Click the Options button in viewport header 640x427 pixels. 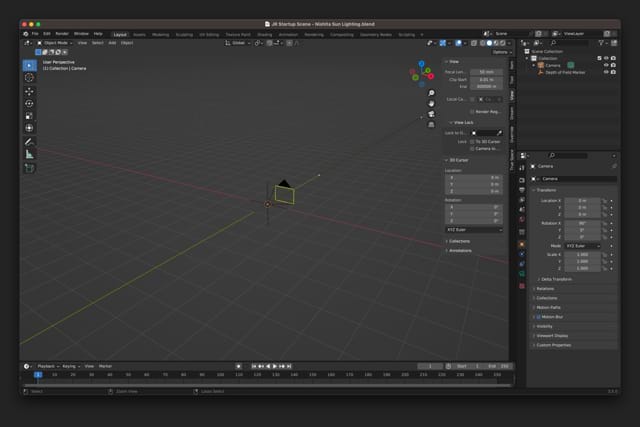click(501, 51)
